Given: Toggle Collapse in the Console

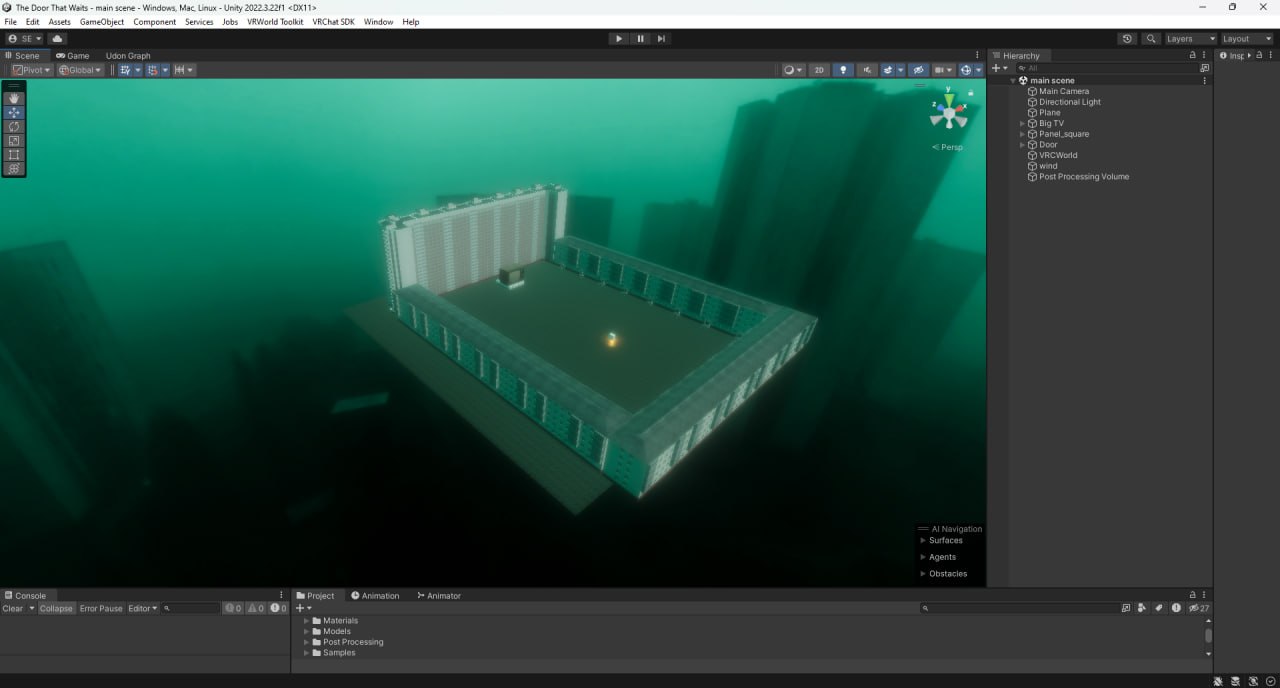Looking at the screenshot, I should [56, 608].
